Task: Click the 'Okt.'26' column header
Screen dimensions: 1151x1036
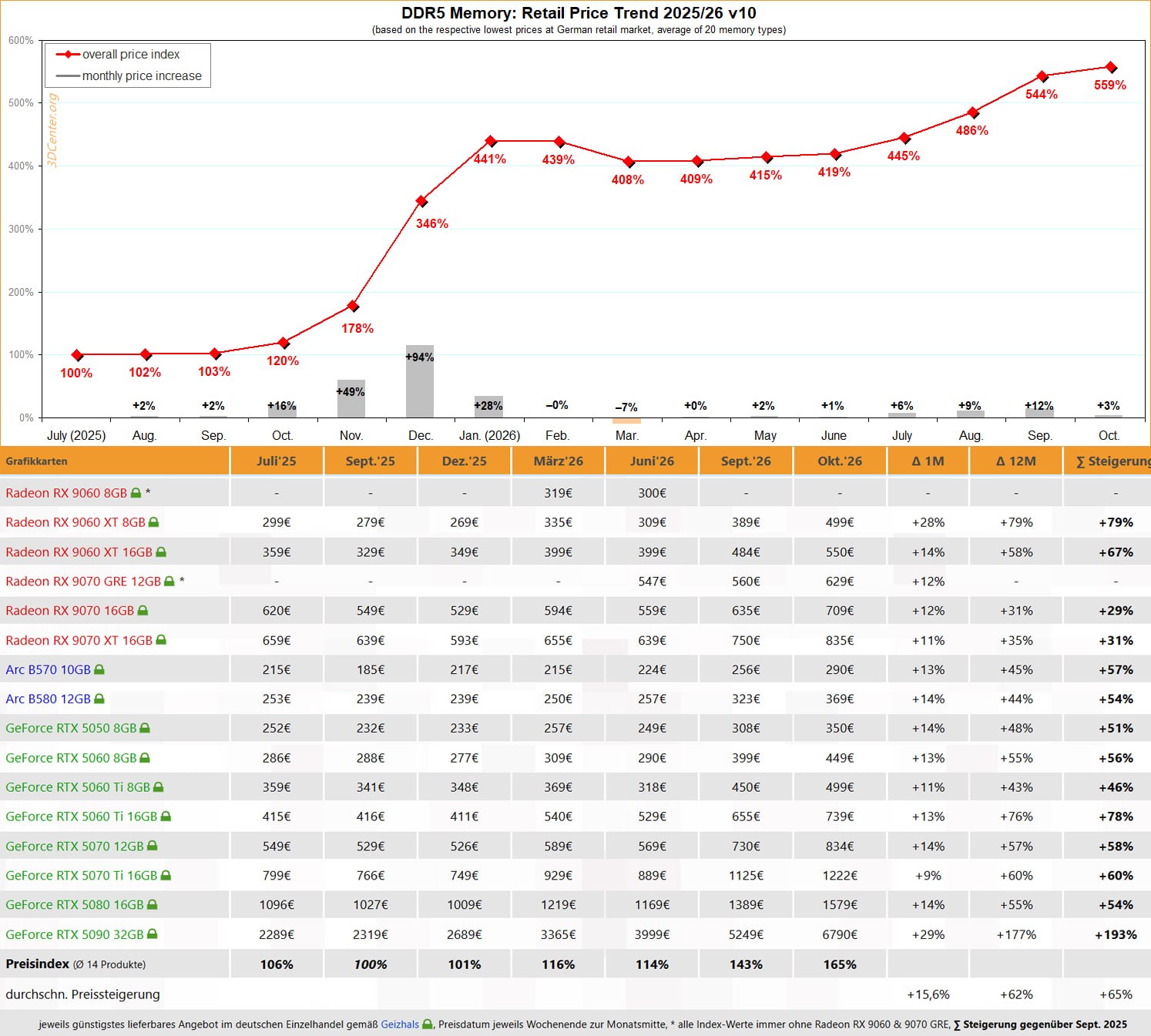Action: click(840, 461)
